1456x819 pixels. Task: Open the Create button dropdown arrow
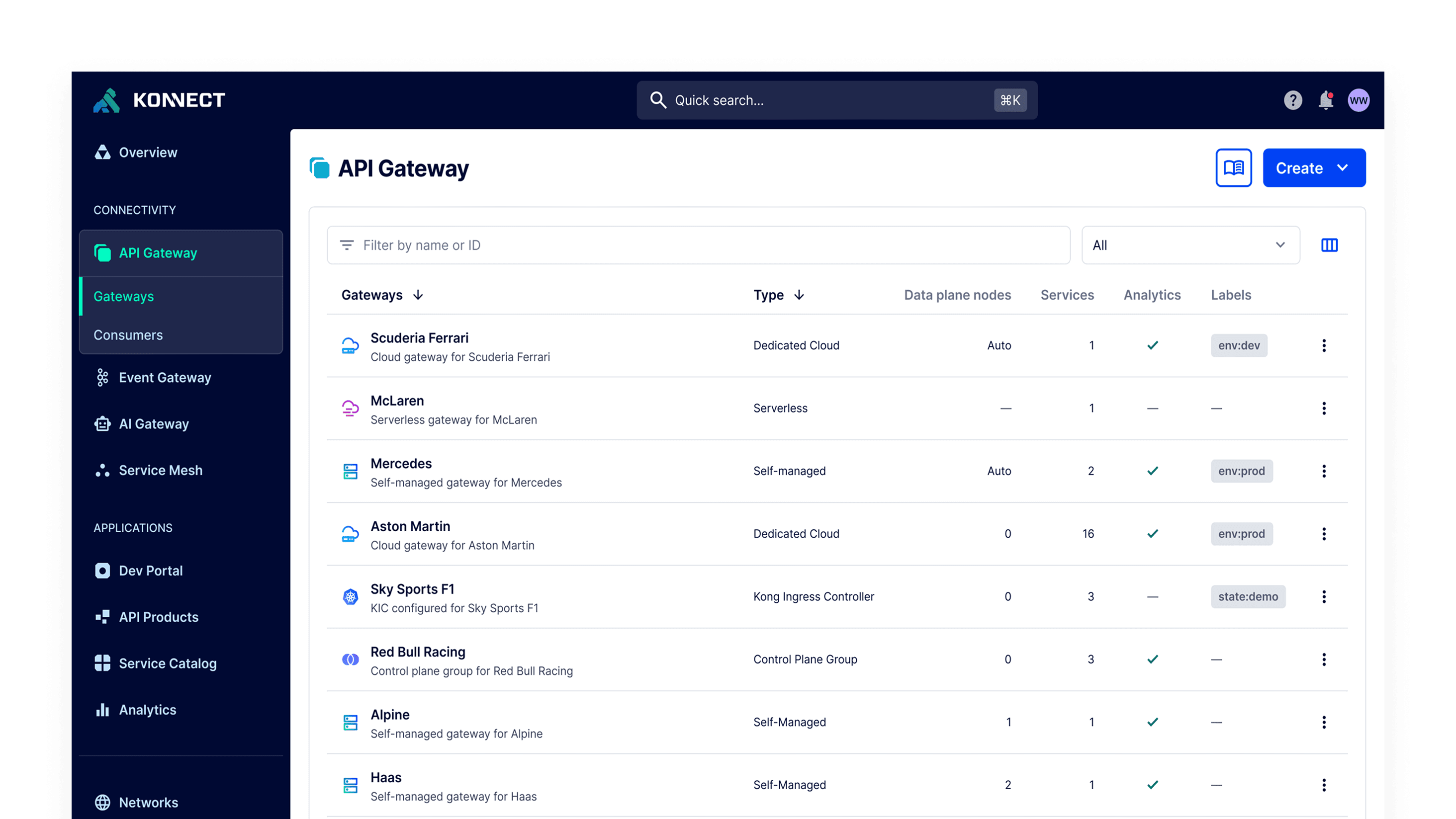1344,167
